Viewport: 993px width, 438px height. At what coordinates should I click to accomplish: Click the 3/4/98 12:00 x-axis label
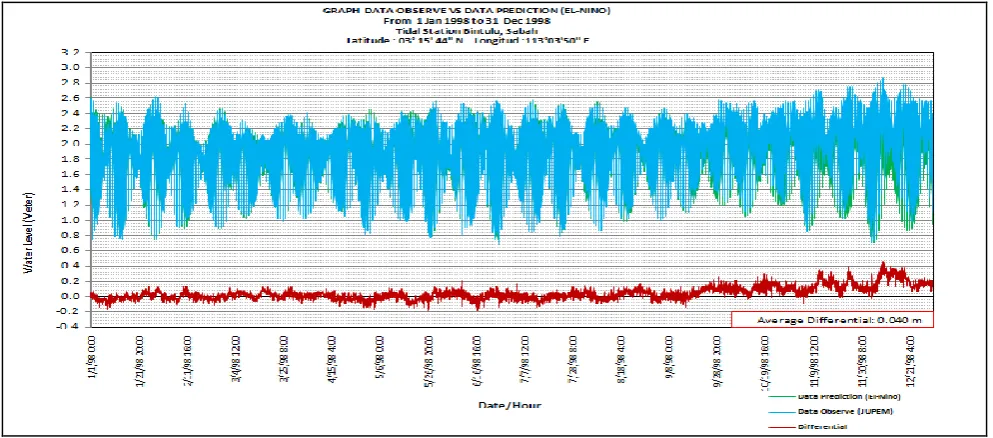click(x=237, y=358)
